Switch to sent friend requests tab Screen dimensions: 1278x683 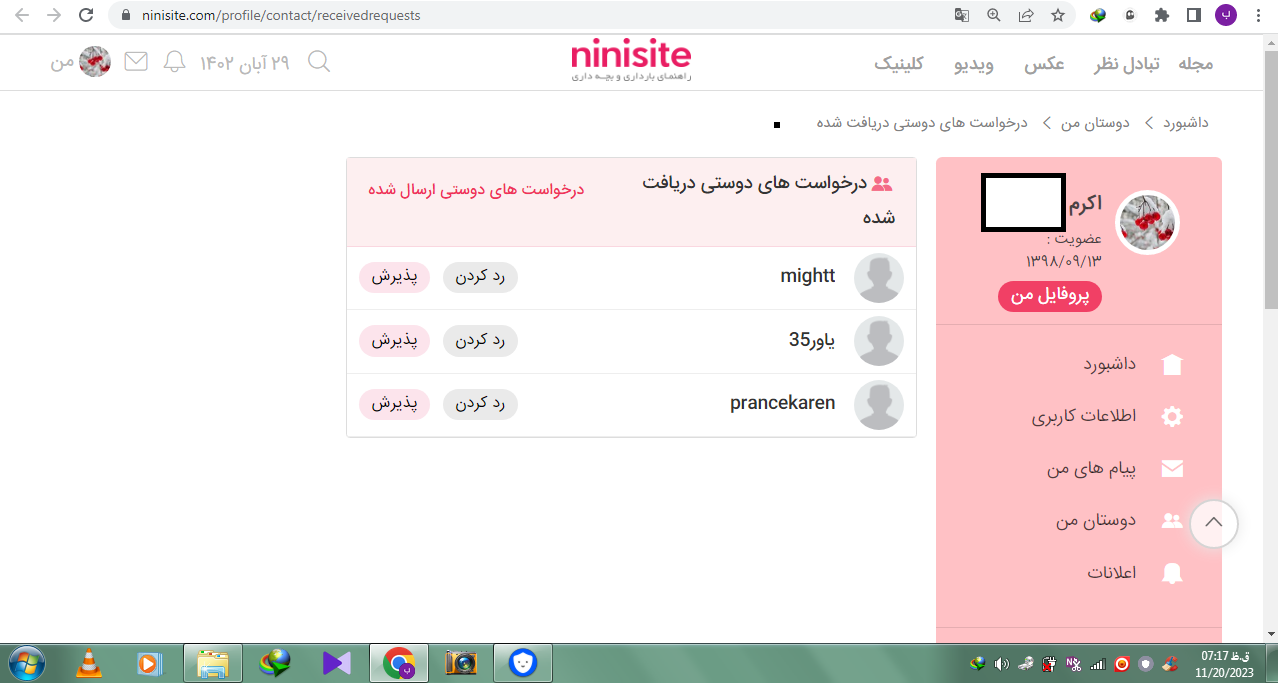coord(476,189)
